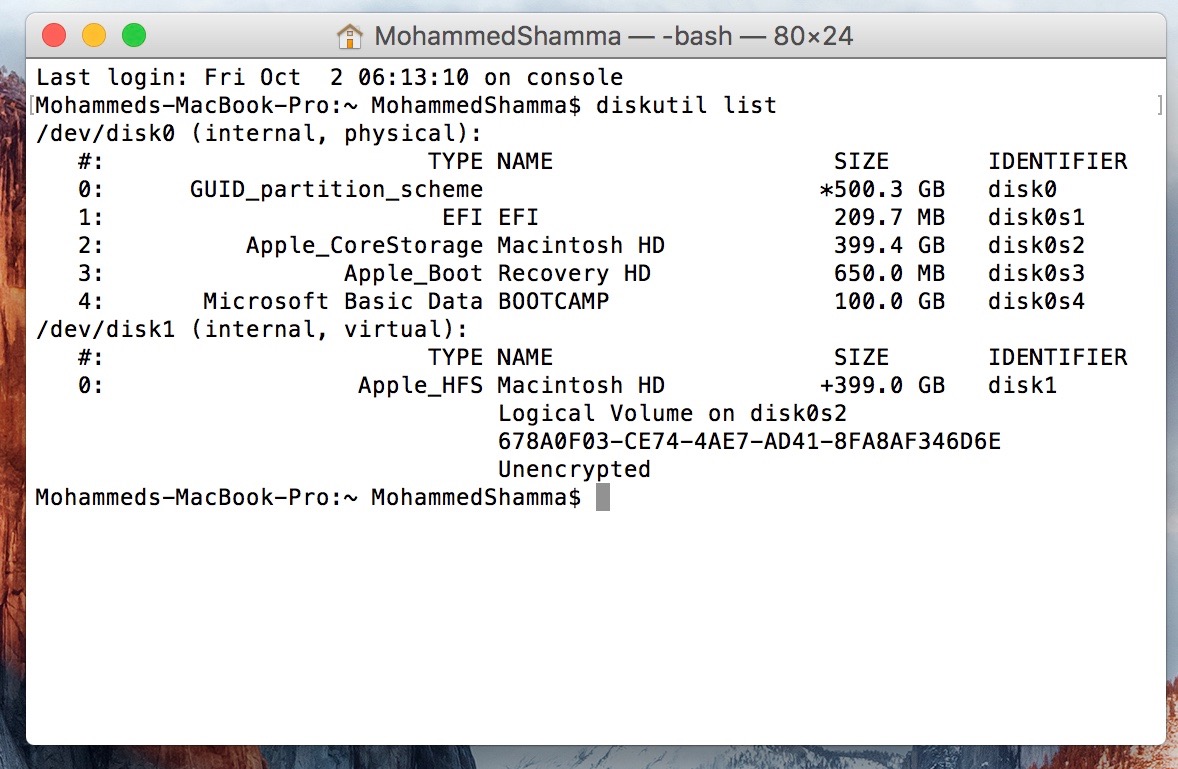Click the '650.0 MB' size value
This screenshot has width=1178, height=769.
889,273
